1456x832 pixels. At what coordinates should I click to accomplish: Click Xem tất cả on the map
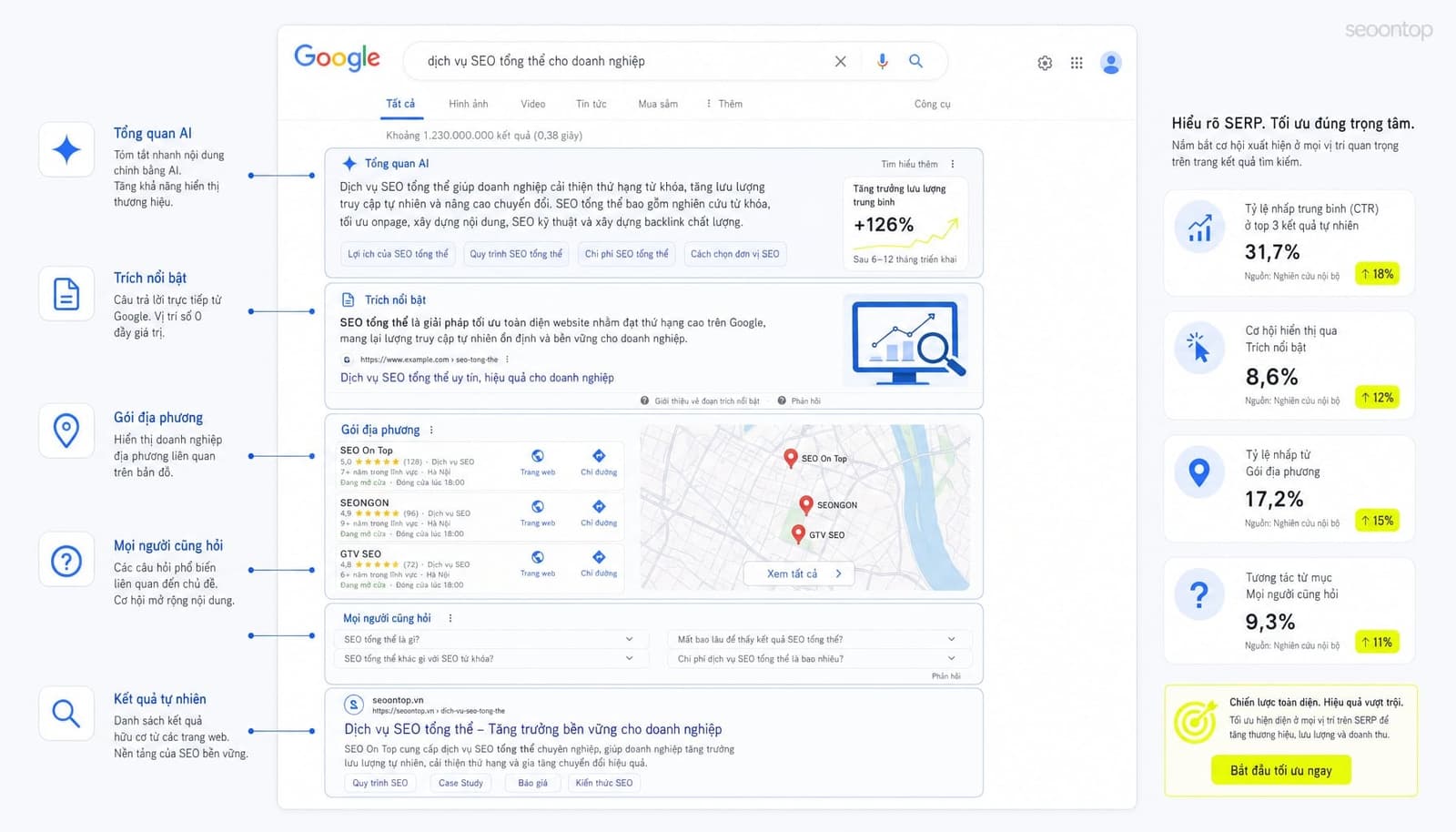[798, 573]
